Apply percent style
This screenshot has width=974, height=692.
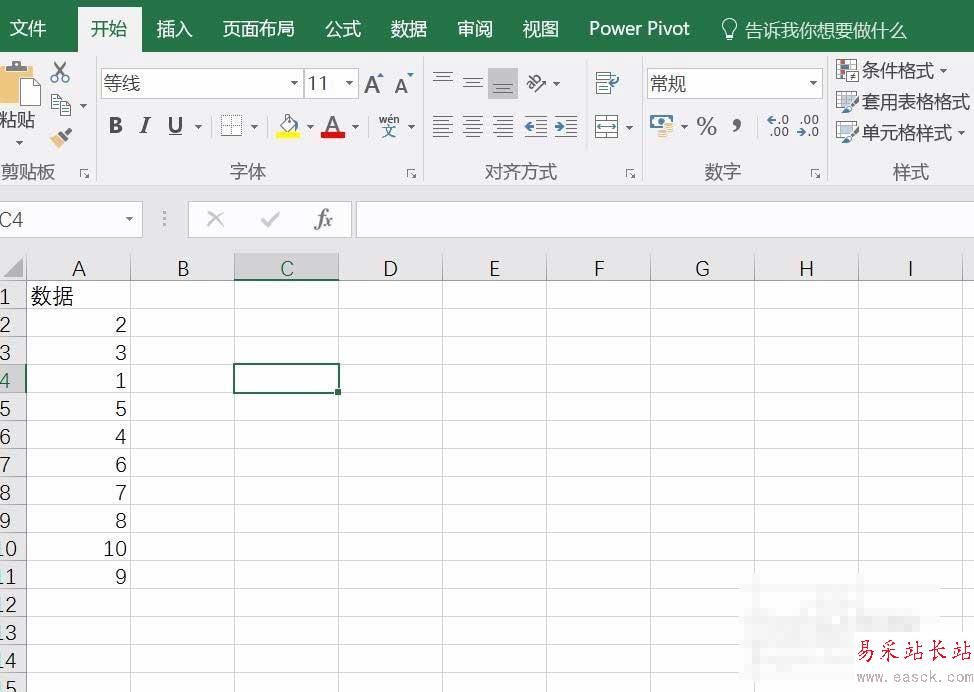click(x=707, y=127)
